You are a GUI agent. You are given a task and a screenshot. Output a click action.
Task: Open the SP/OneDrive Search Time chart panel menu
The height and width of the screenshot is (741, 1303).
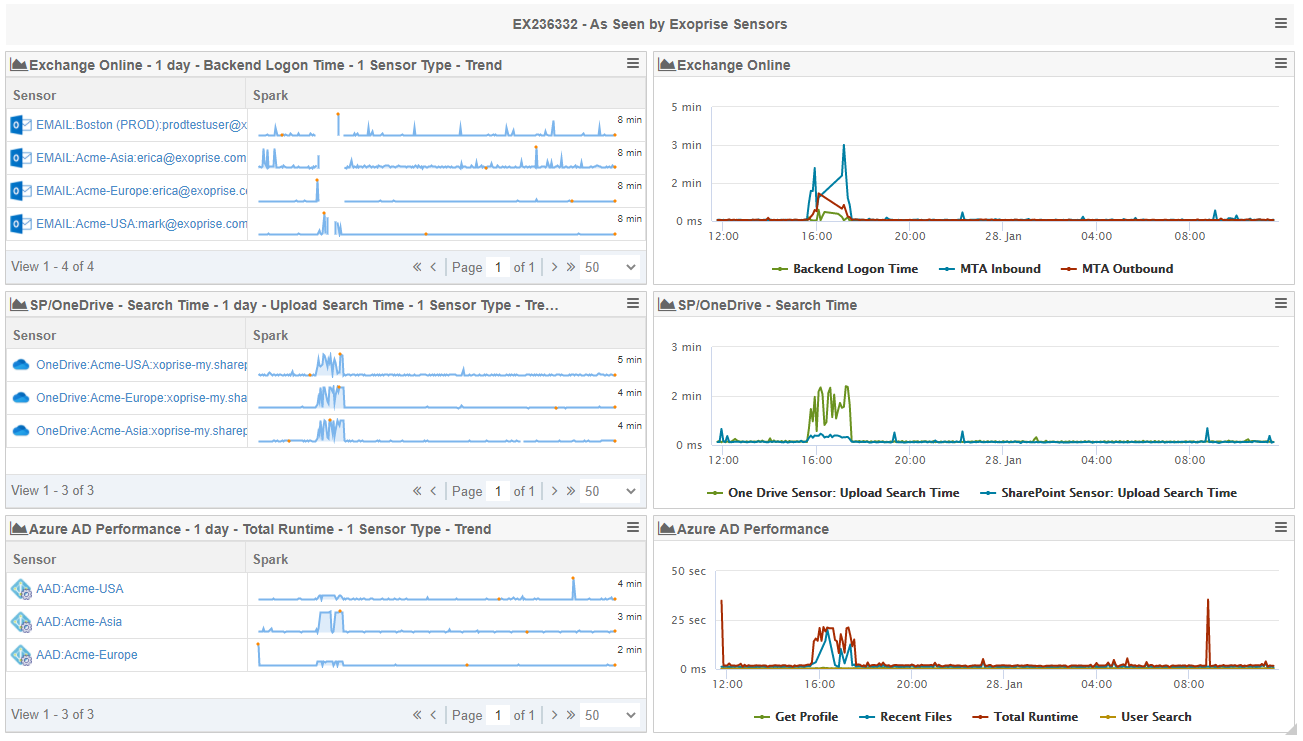pyautogui.click(x=1281, y=303)
